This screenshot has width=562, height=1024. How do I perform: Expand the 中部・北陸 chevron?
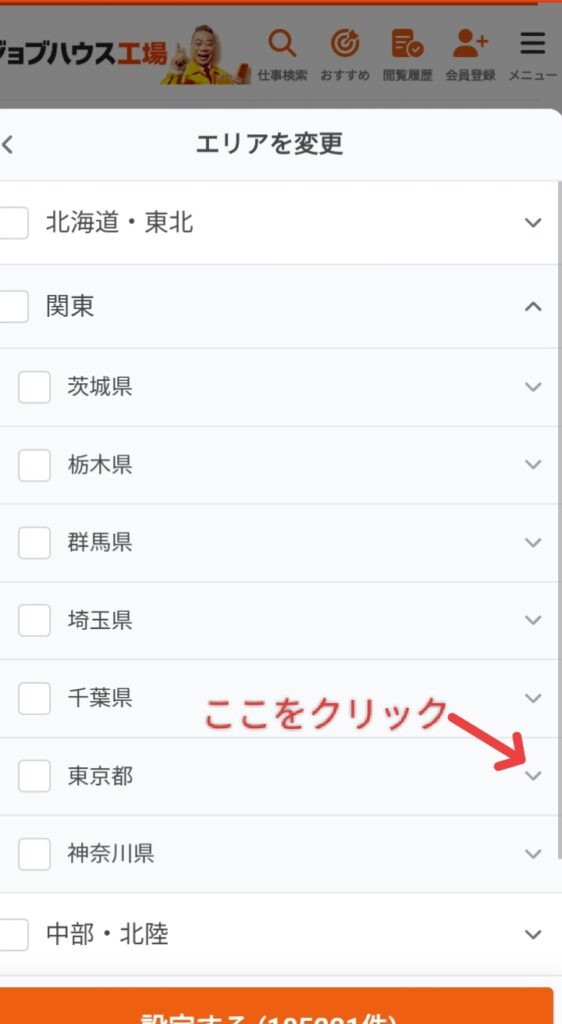(533, 935)
